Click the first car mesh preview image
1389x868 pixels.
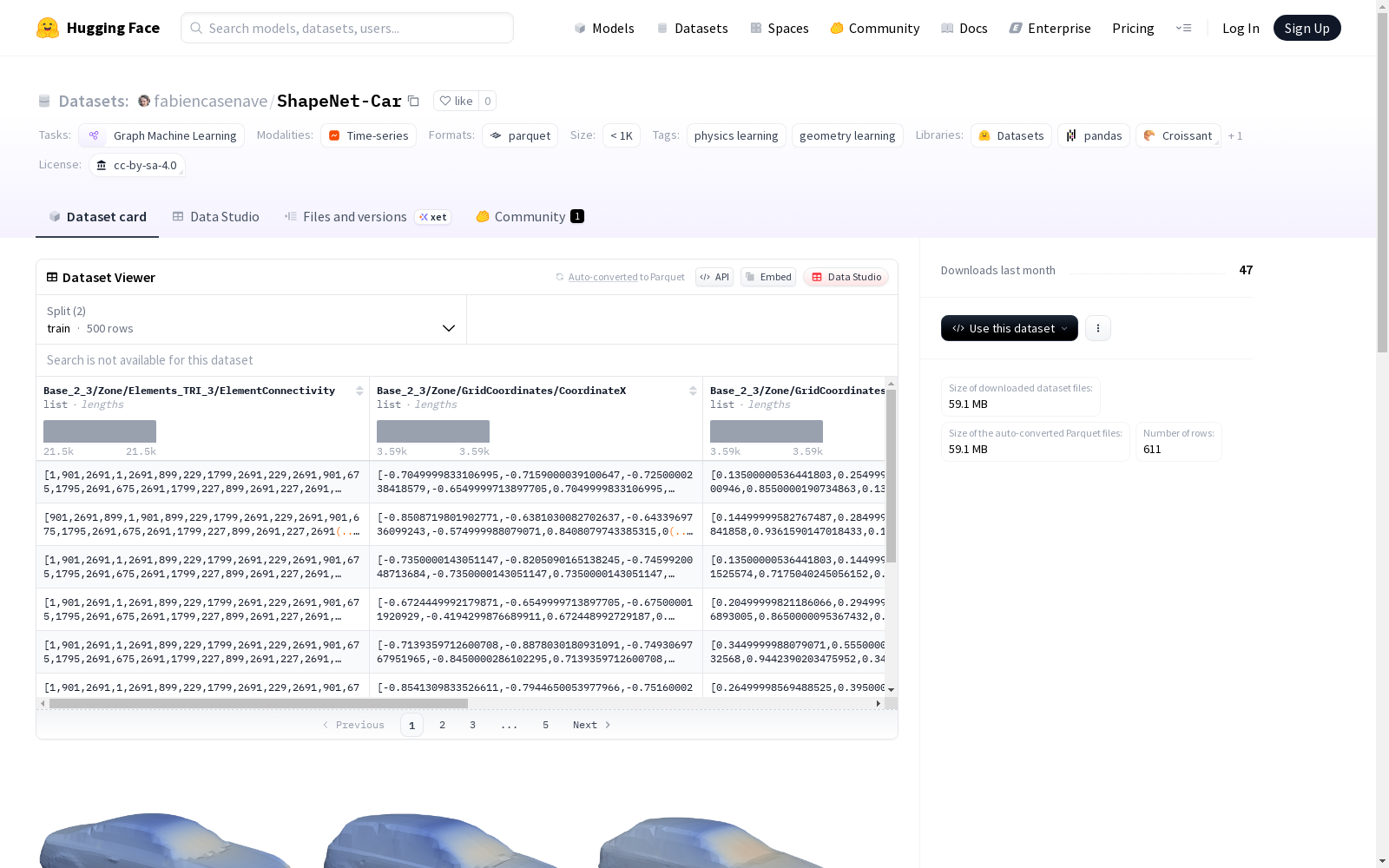click(x=165, y=840)
